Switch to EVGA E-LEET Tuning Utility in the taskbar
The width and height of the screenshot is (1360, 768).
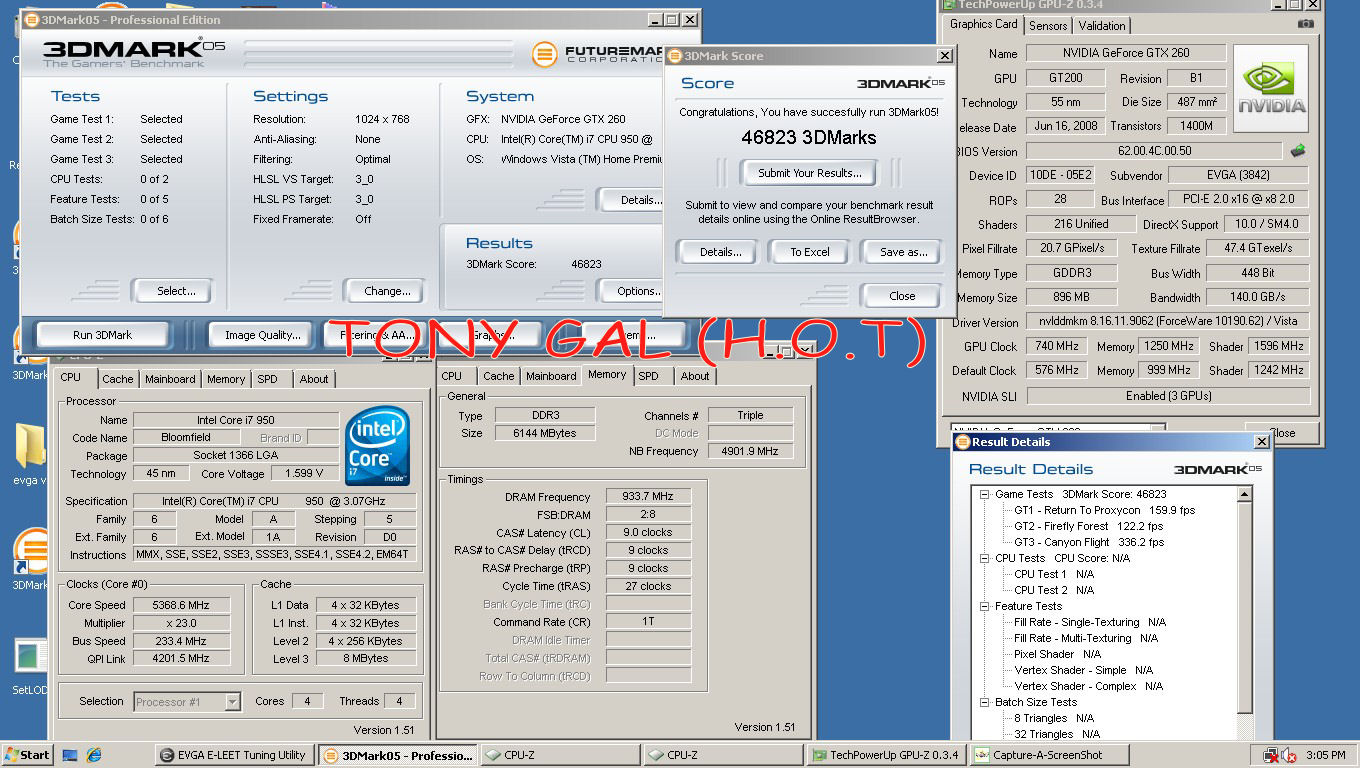[x=233, y=755]
